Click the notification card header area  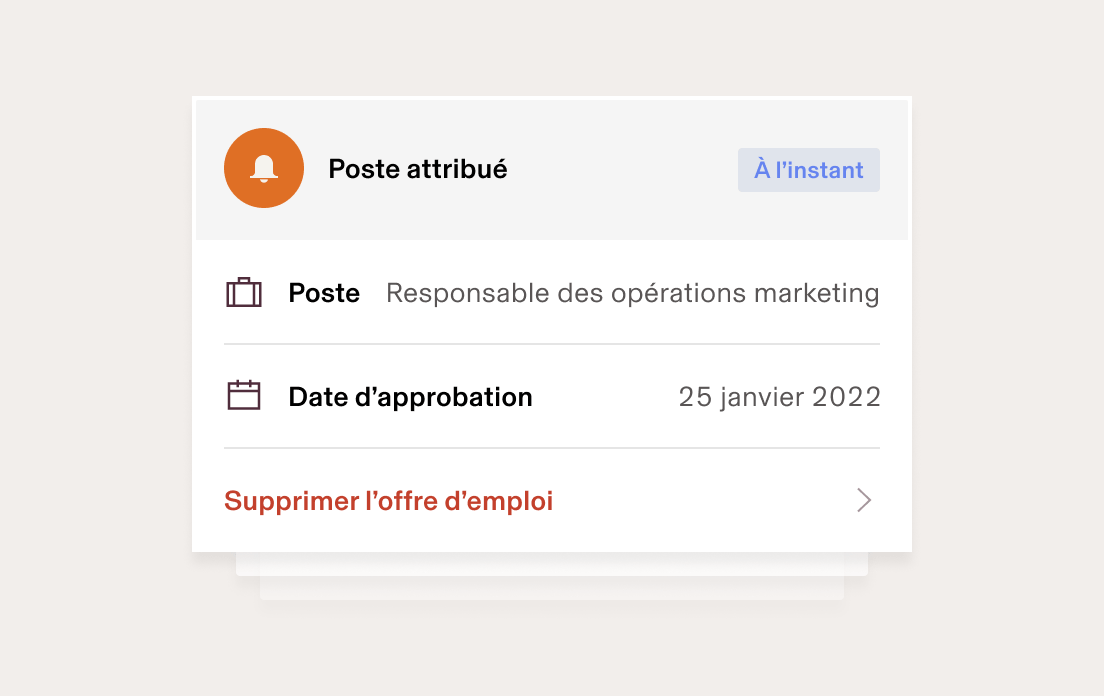pos(551,168)
